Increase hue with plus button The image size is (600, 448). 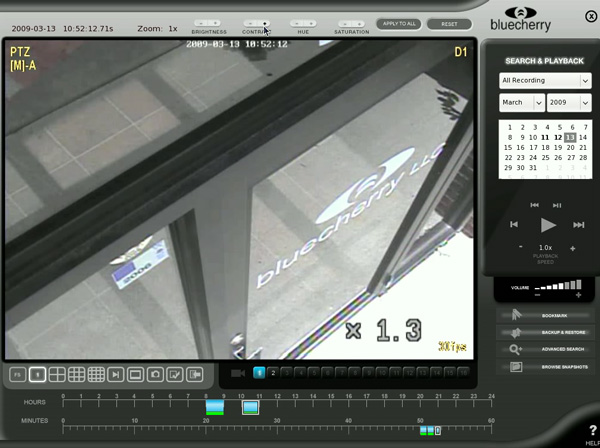coord(310,24)
